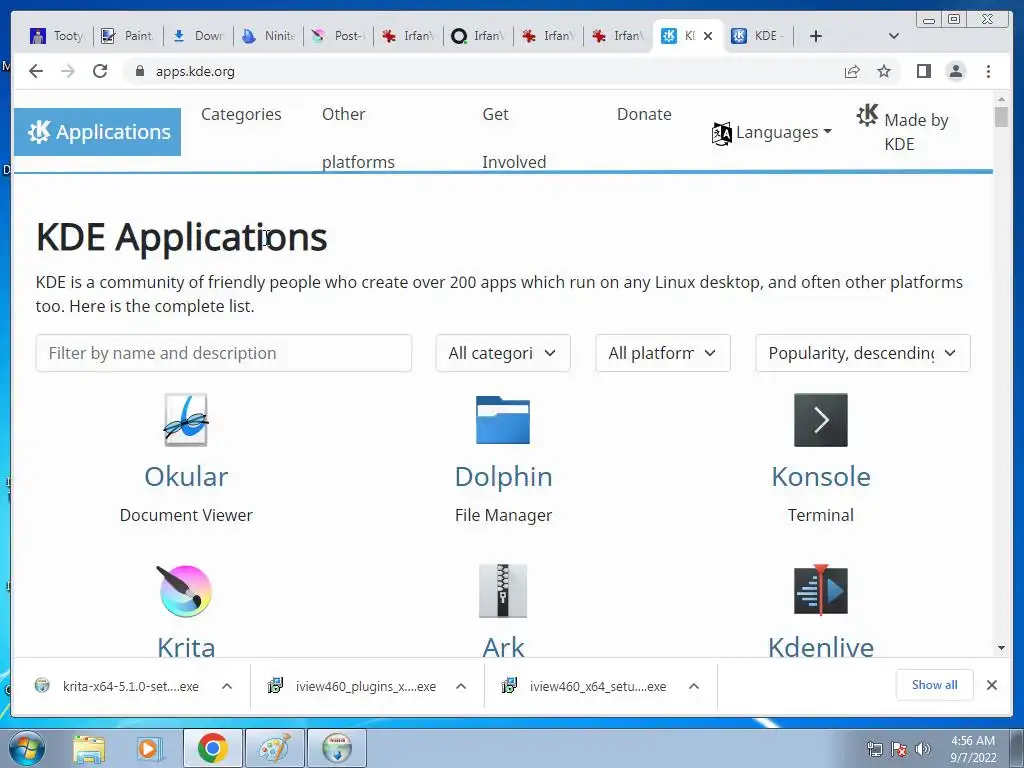Click the browser back arrow
The width and height of the screenshot is (1024, 768).
[36, 71]
